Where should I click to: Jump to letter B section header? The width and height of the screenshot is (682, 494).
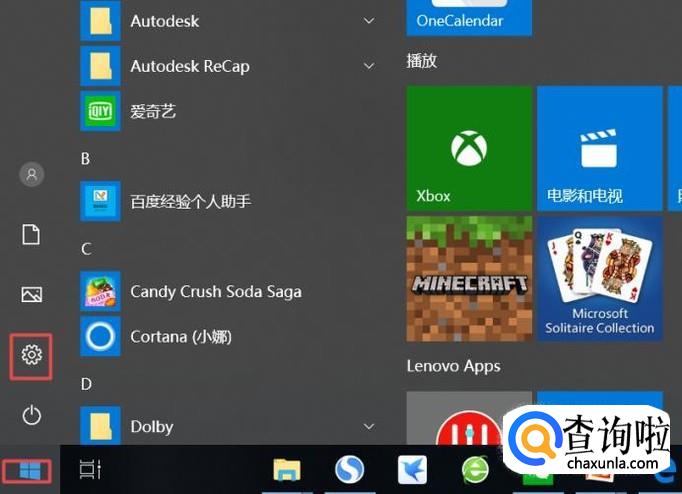[x=86, y=159]
